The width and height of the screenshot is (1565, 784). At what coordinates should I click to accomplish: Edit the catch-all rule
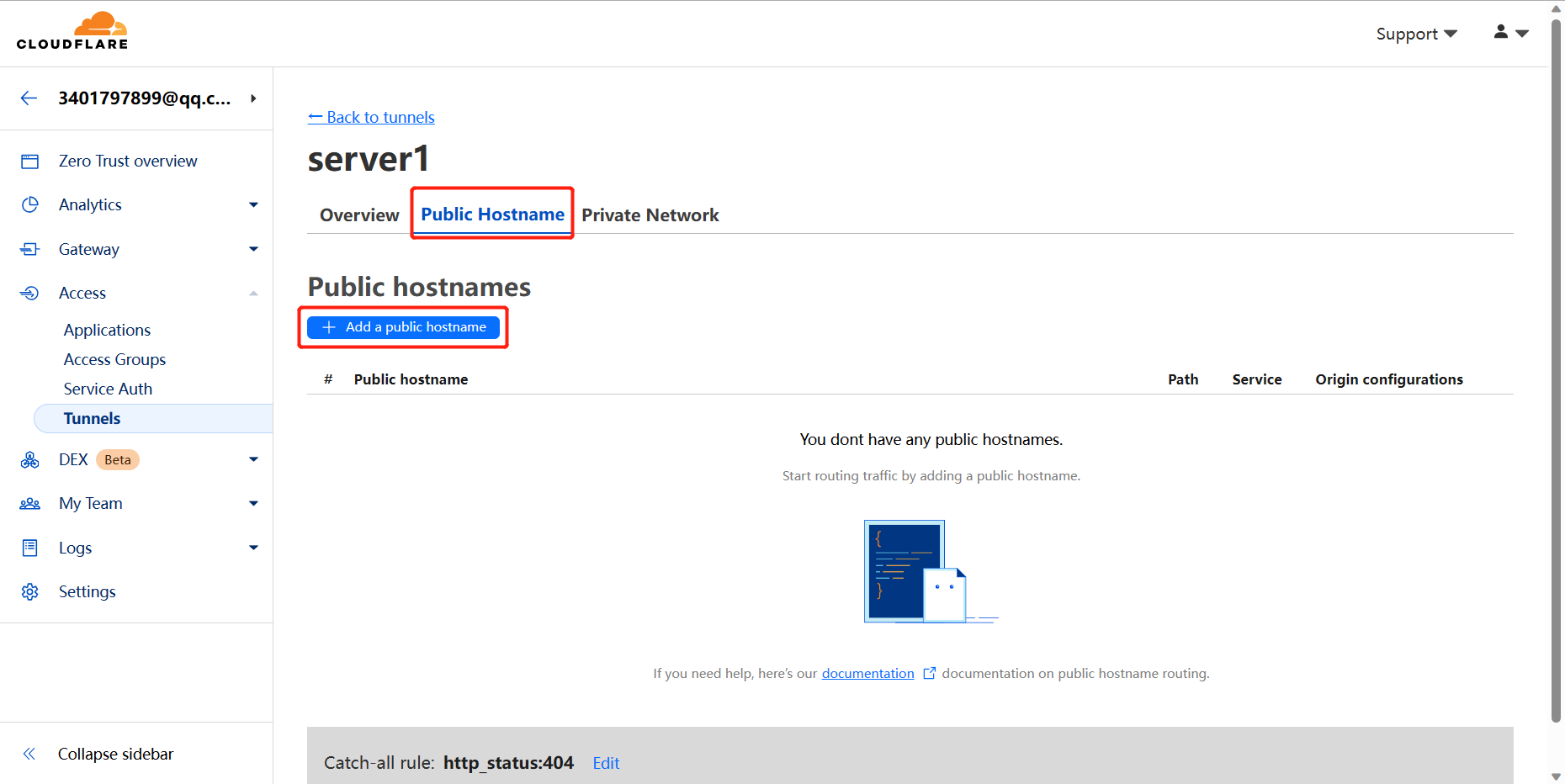(606, 763)
